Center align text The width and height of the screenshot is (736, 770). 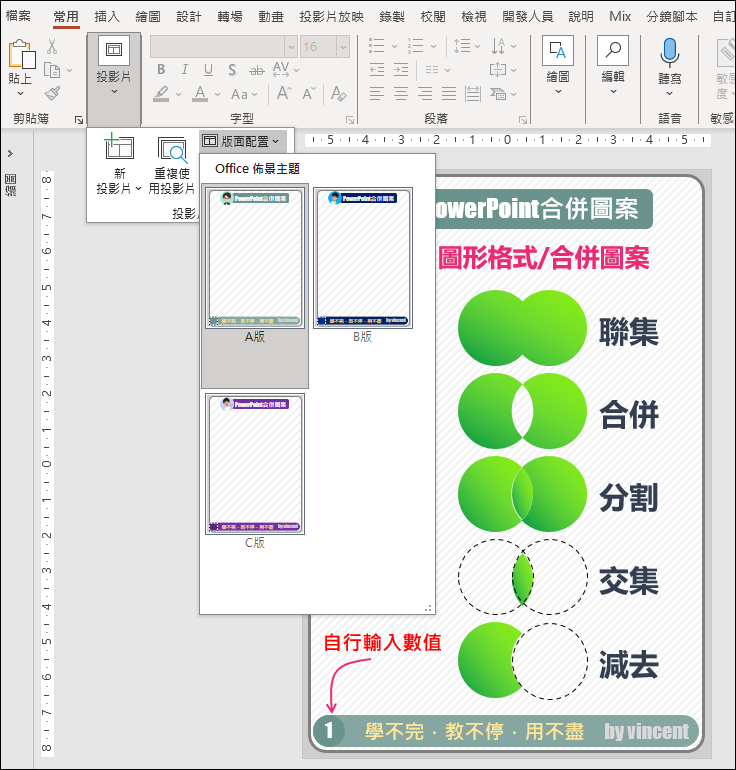[401, 93]
